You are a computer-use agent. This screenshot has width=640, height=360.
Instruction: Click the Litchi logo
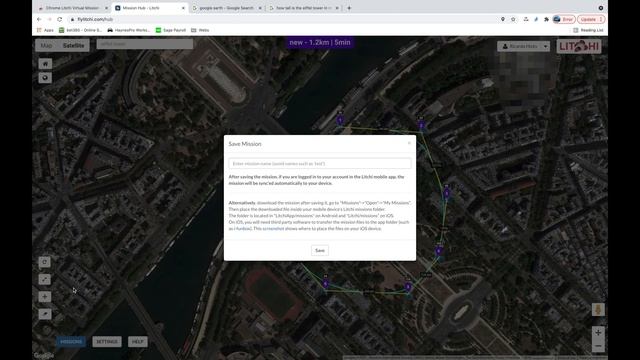coord(579,46)
